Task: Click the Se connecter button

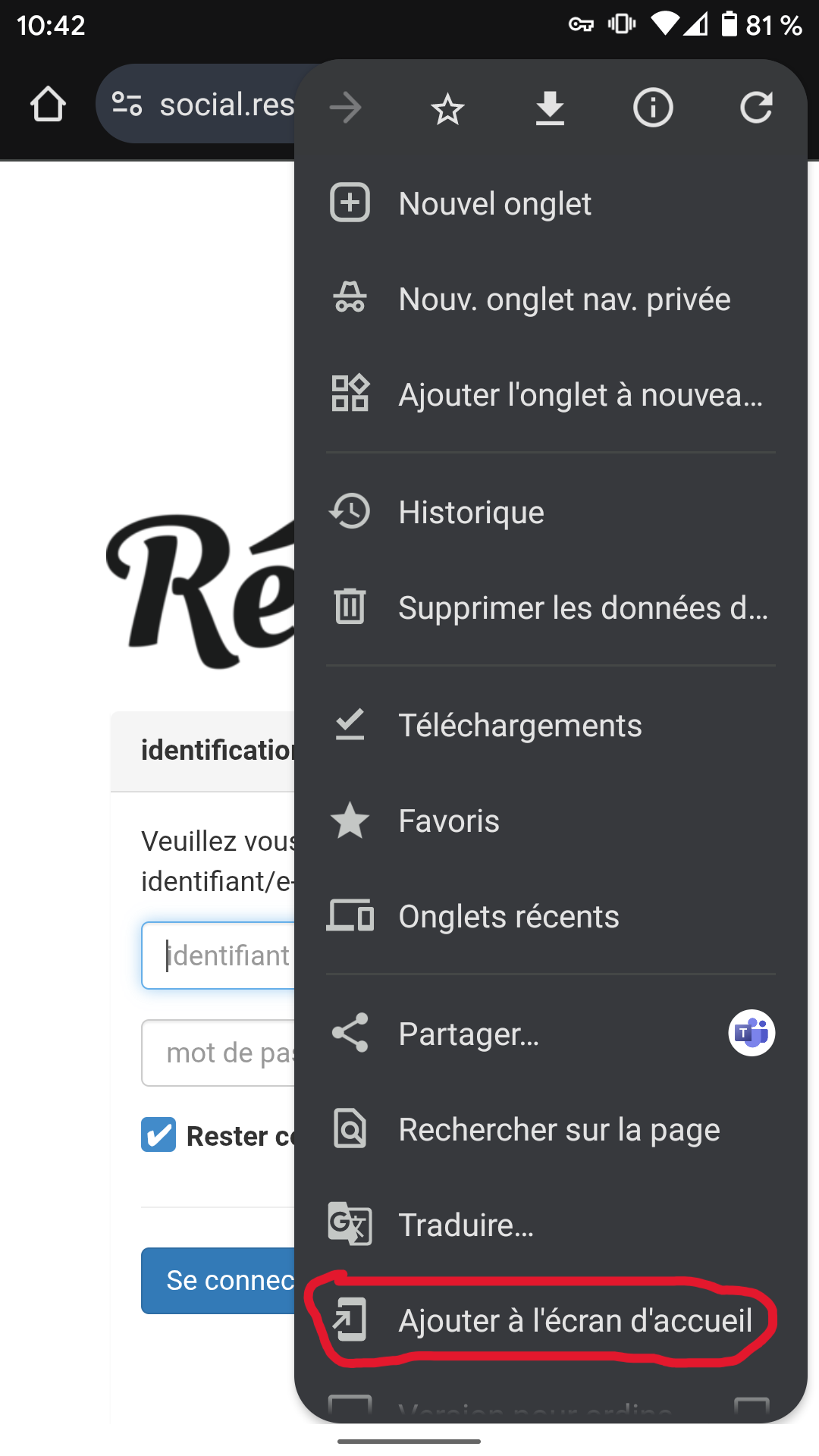Action: point(218,1280)
